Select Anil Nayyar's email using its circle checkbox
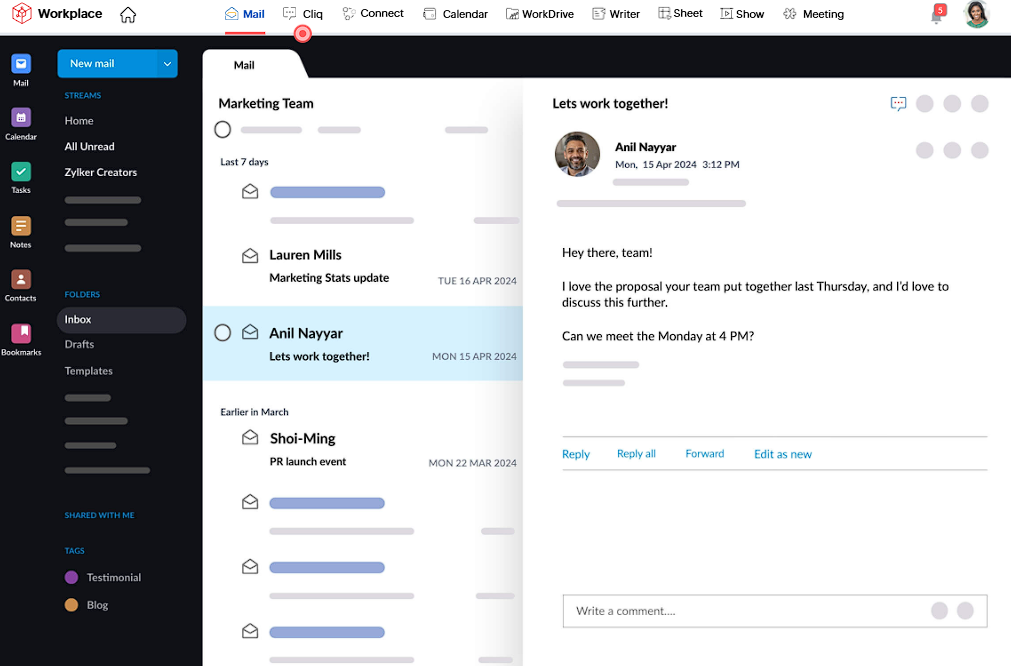 pos(222,334)
